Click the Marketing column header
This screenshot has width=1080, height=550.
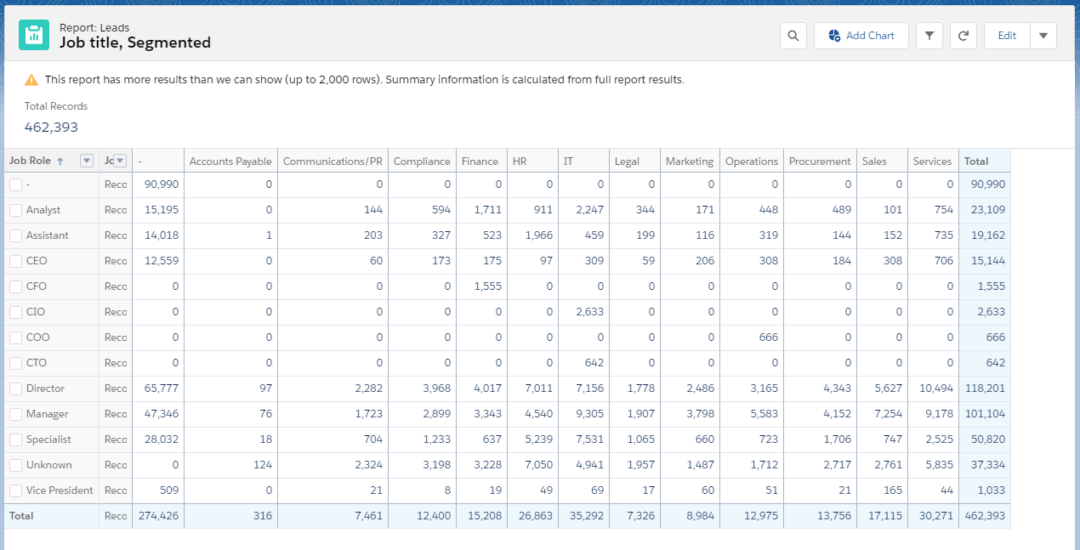[x=689, y=161]
